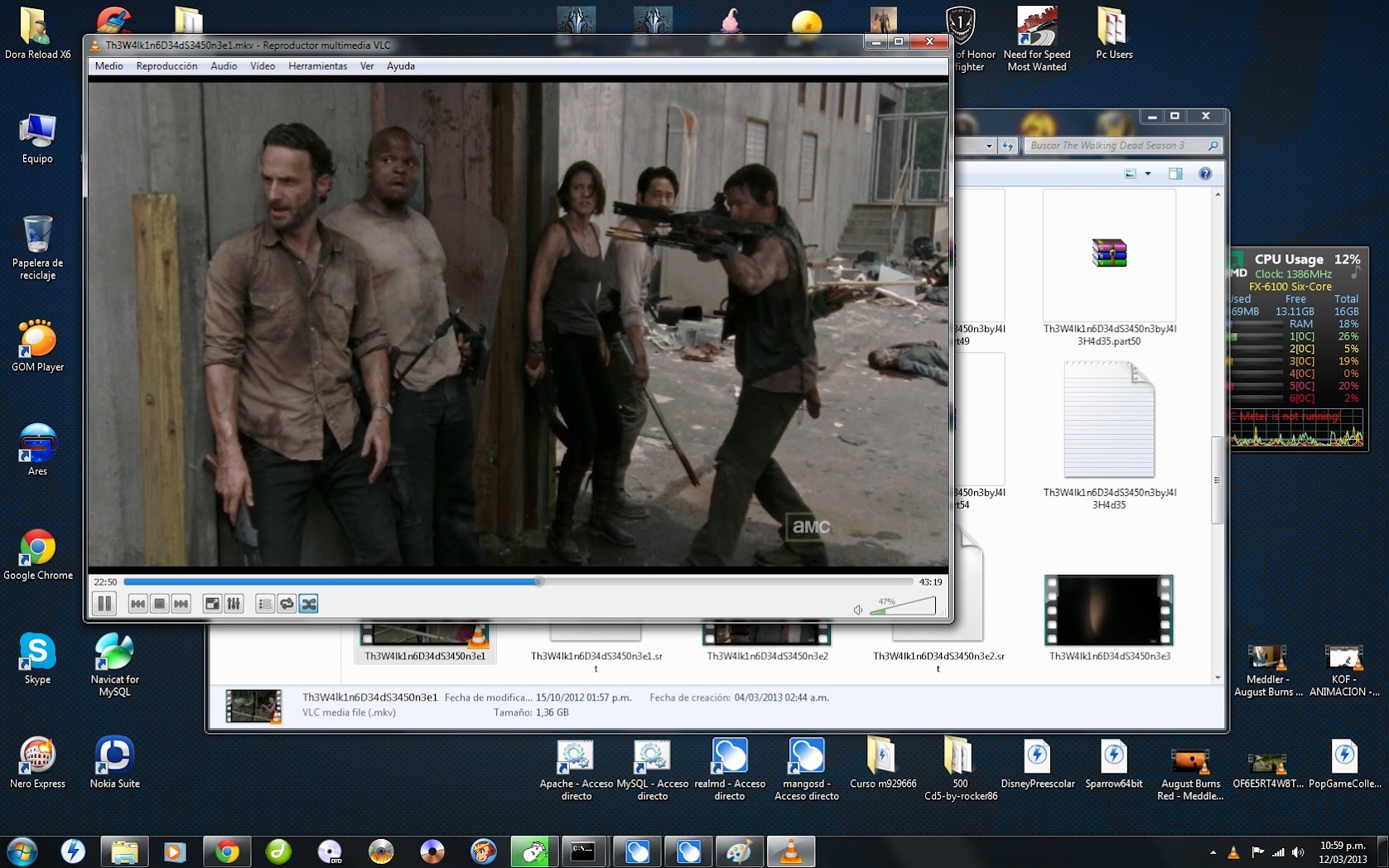Select the Papelera de reciclaje icon
The height and width of the screenshot is (868, 1389).
click(x=37, y=248)
